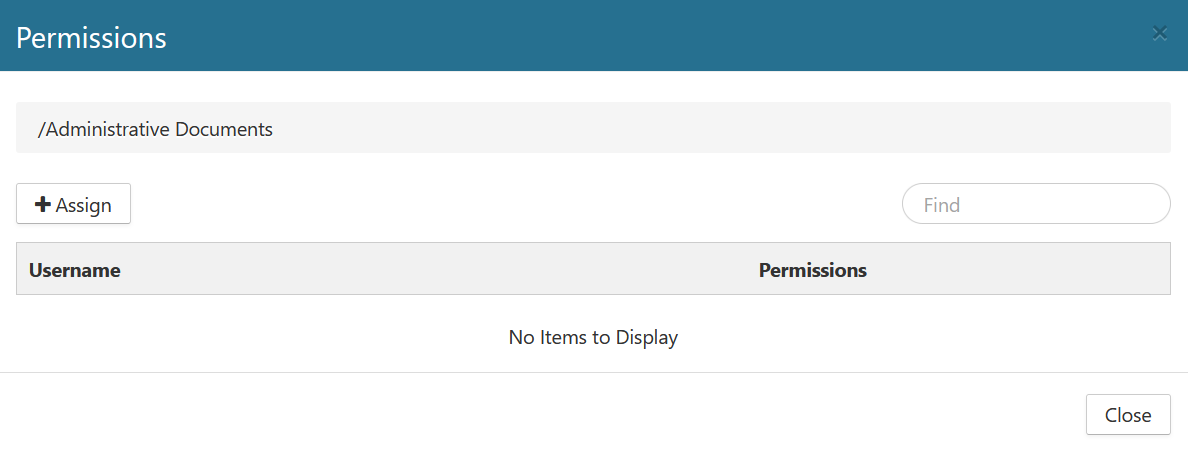Click the /Administrative Documents path bar

click(x=593, y=128)
